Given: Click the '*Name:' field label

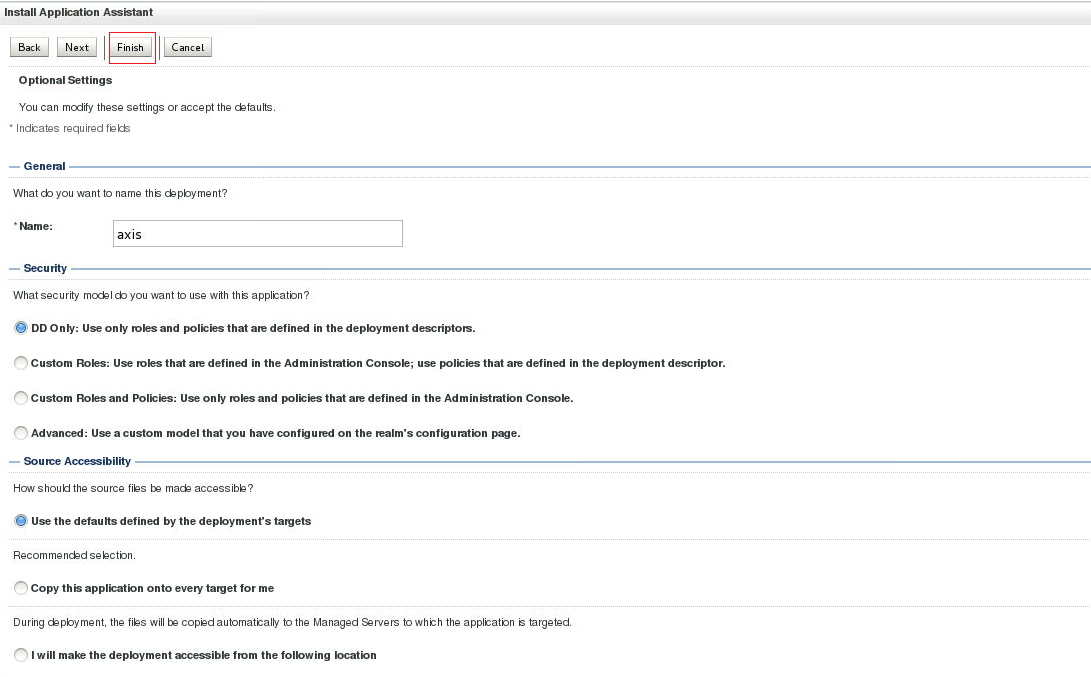Looking at the screenshot, I should 33,226.
